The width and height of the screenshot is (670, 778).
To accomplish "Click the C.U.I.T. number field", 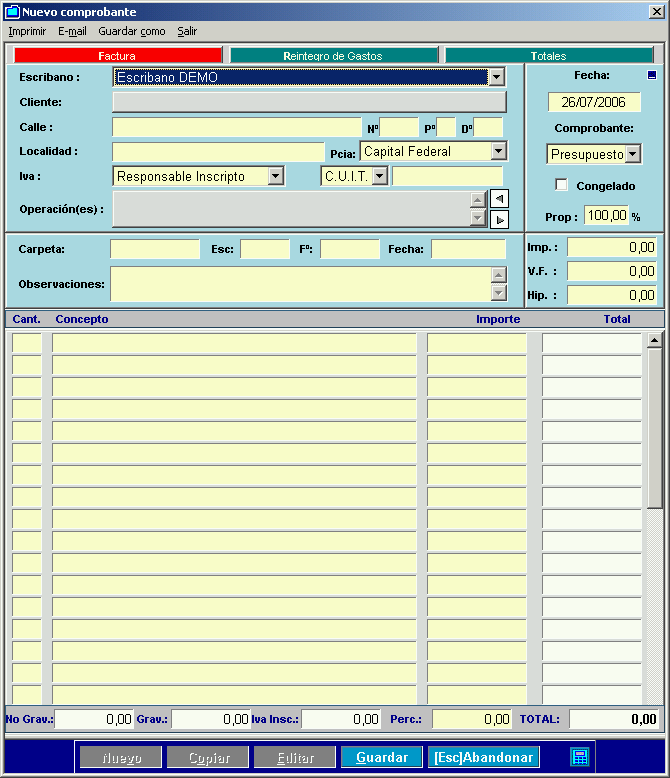I will [x=448, y=176].
